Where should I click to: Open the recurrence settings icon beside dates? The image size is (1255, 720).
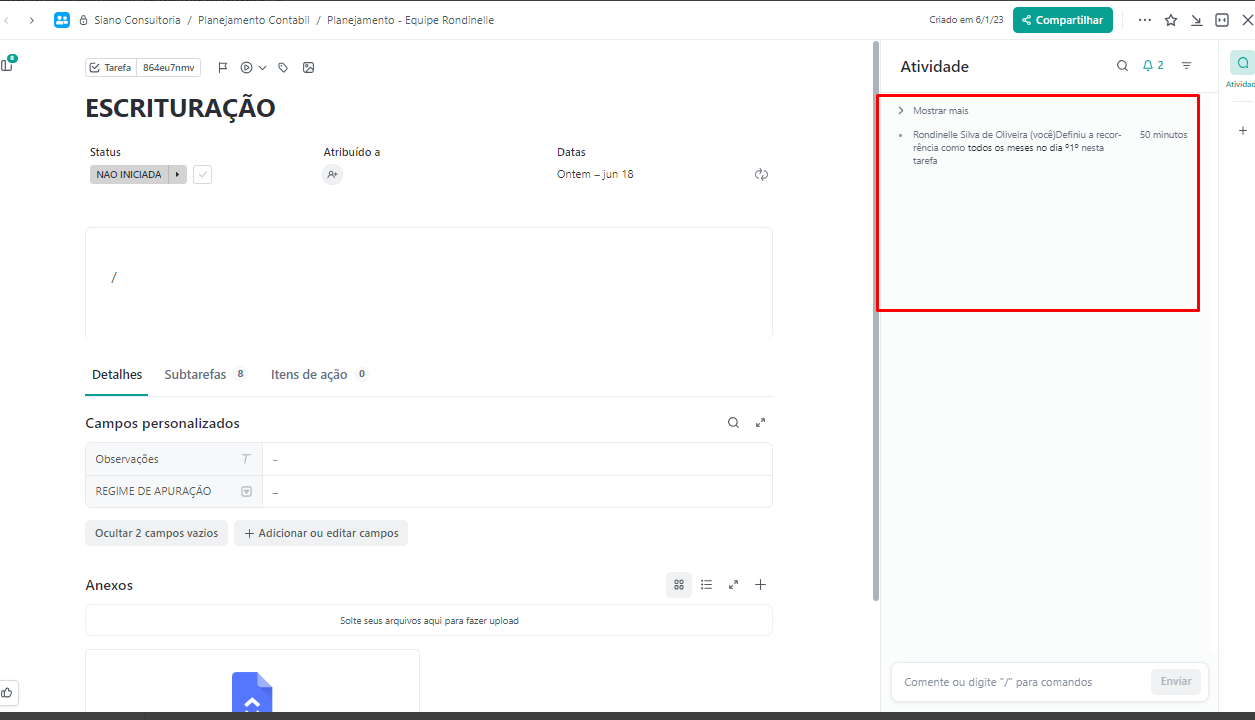(x=761, y=174)
